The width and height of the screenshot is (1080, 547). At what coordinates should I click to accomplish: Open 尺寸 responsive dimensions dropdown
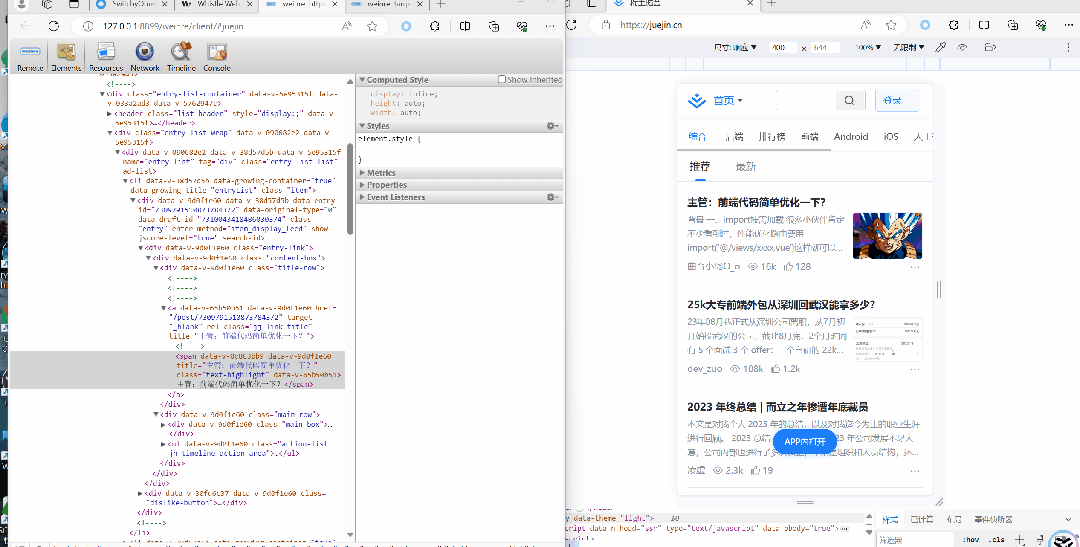pos(734,48)
